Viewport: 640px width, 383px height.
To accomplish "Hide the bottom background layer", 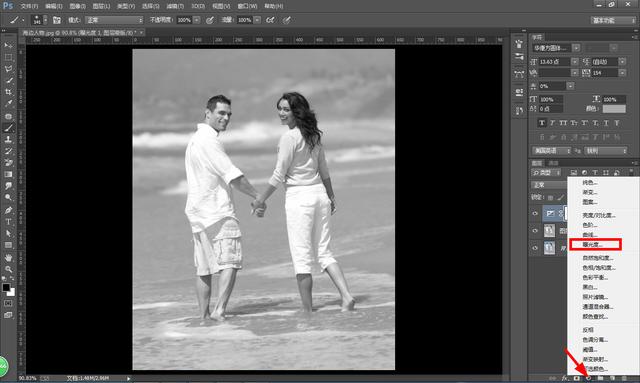I will click(535, 248).
